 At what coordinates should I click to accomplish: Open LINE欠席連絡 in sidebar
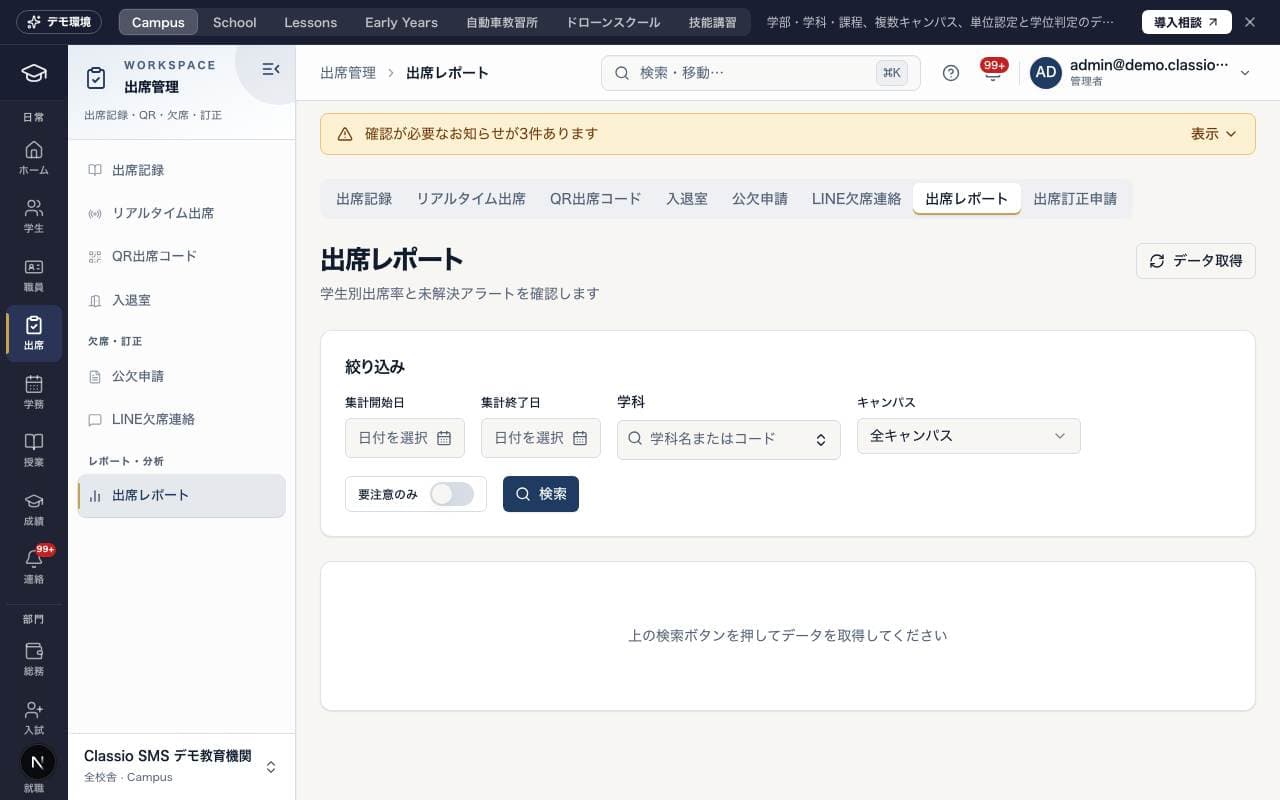point(182,419)
